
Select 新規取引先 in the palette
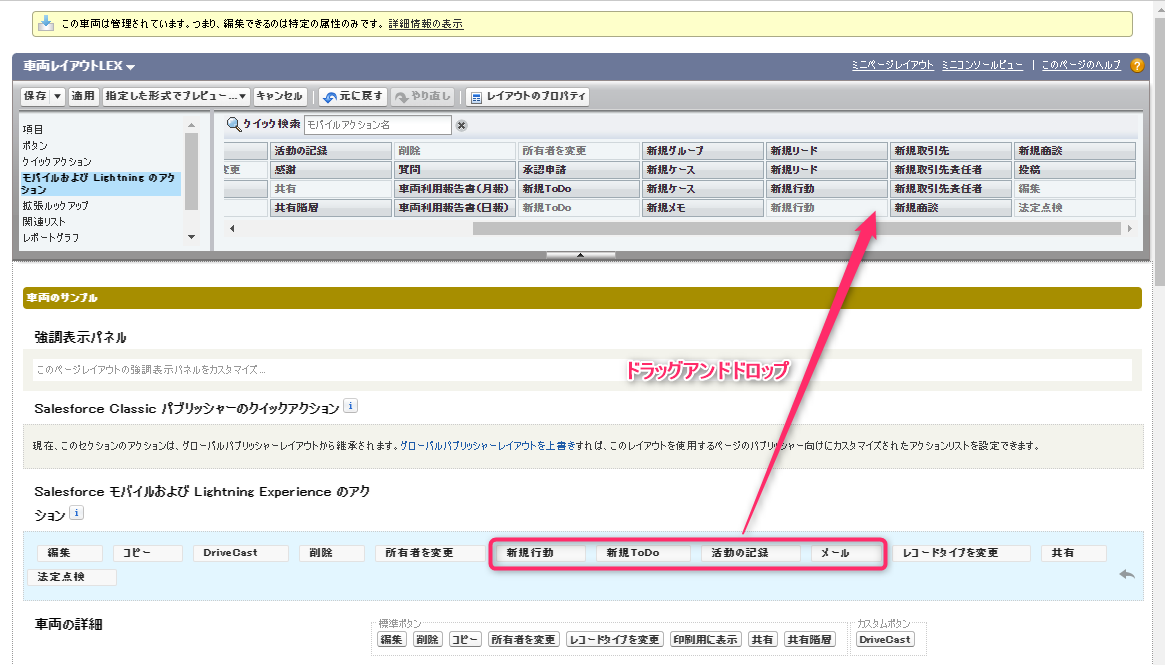point(951,151)
